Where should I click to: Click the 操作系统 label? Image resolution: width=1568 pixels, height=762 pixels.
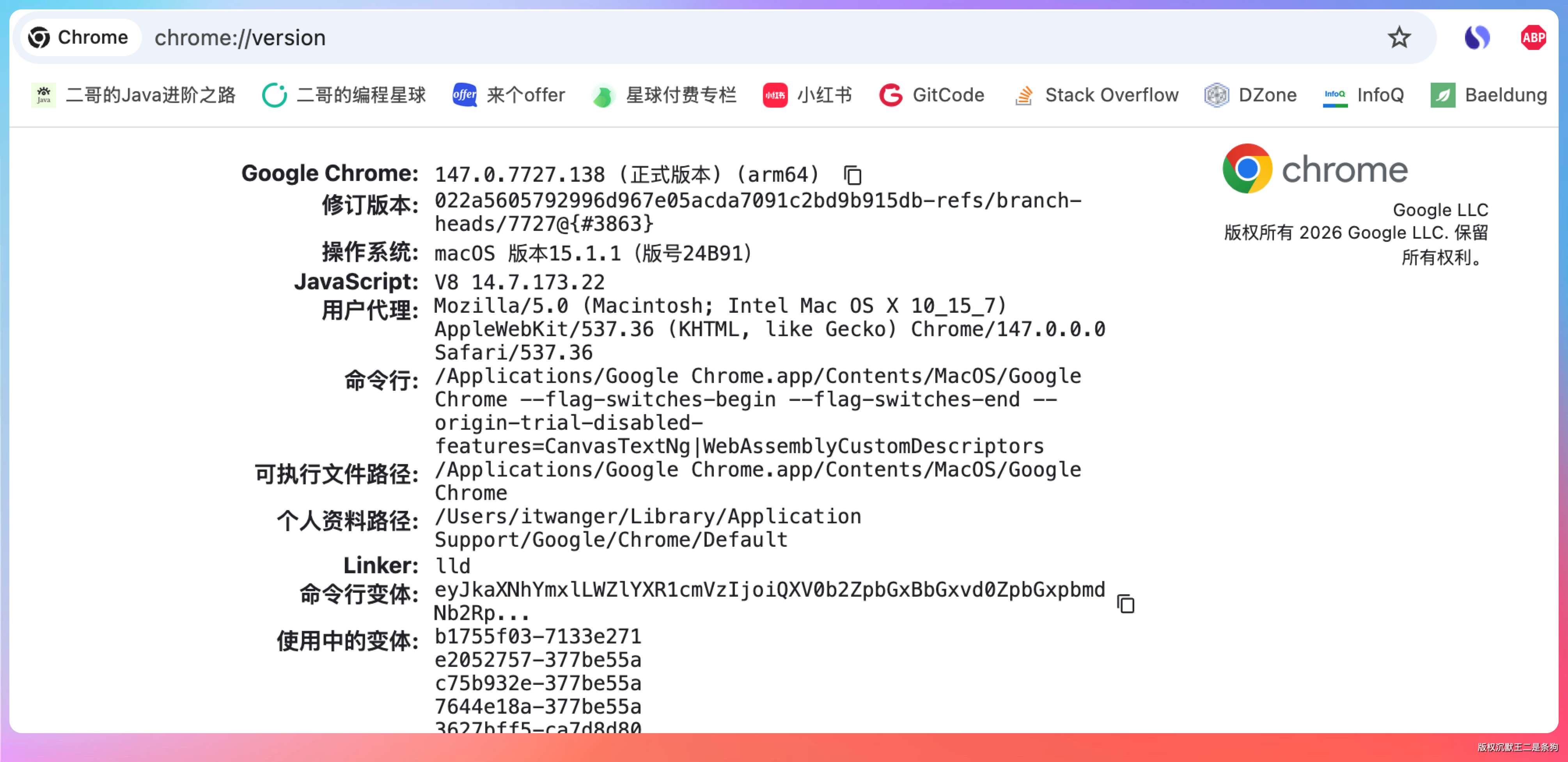[370, 252]
